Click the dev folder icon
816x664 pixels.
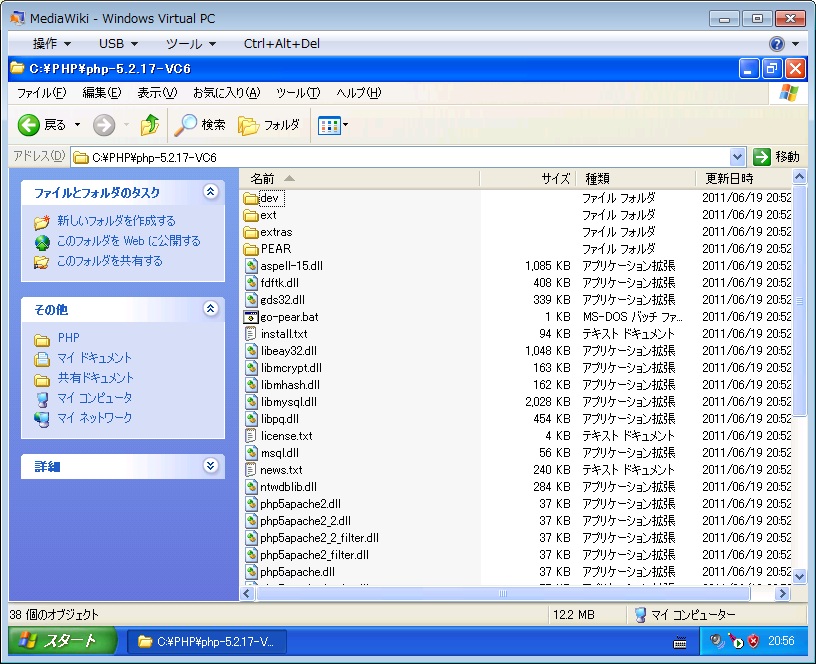[251, 198]
